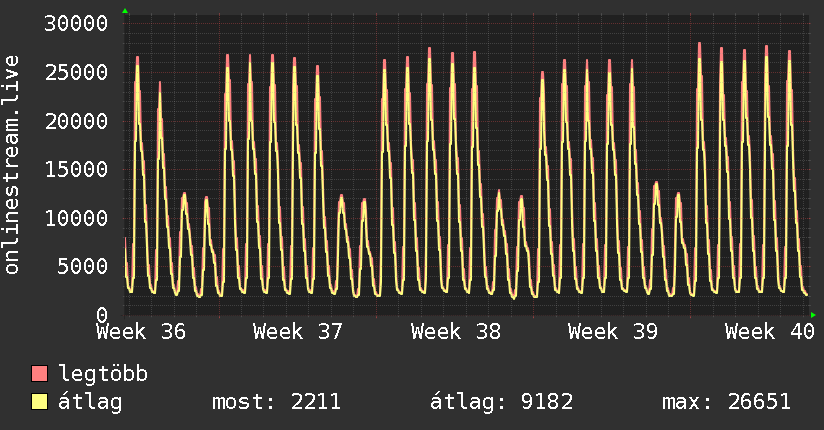824x430 pixels.
Task: Click the Week 39 axis label
Action: point(613,332)
